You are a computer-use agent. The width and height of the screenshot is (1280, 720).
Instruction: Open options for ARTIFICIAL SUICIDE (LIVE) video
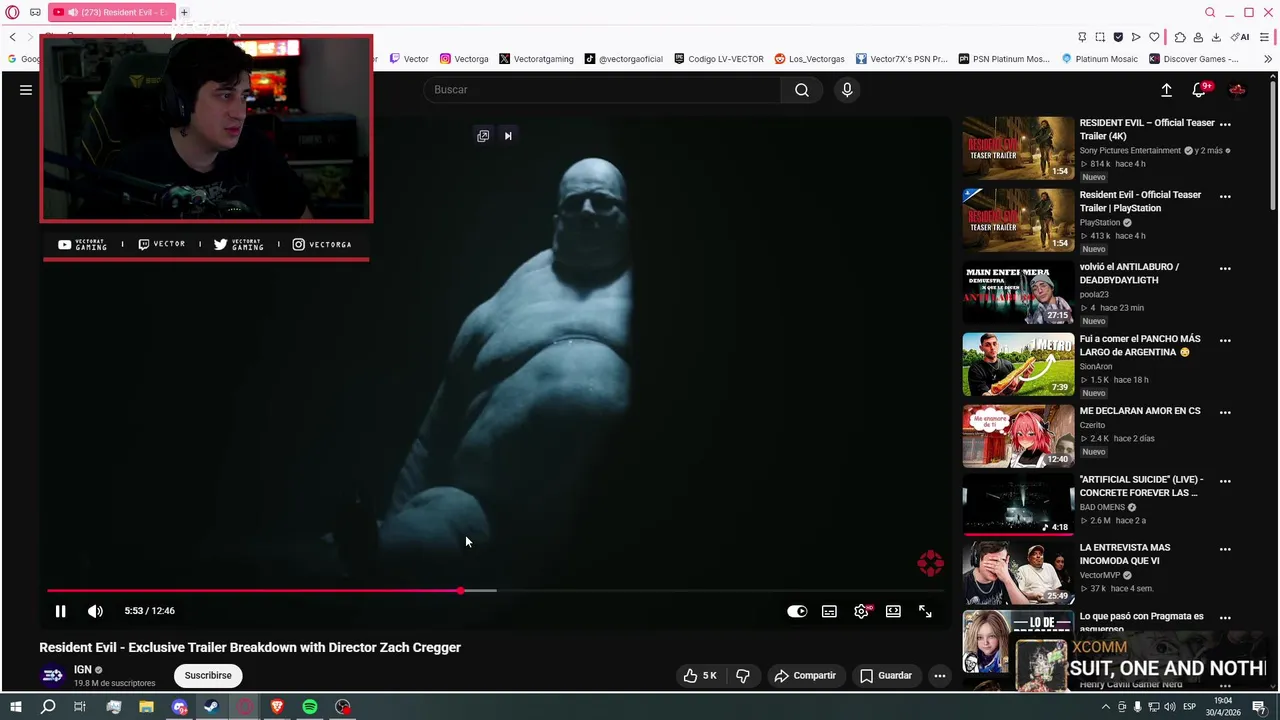click(1225, 481)
